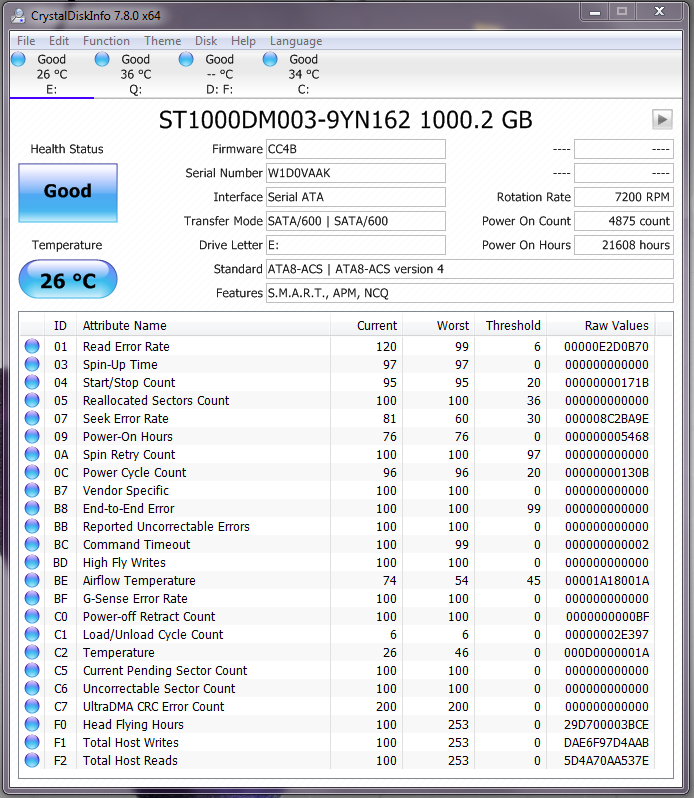Click the Current column header
Viewport: 694px width, 798px height.
366,326
